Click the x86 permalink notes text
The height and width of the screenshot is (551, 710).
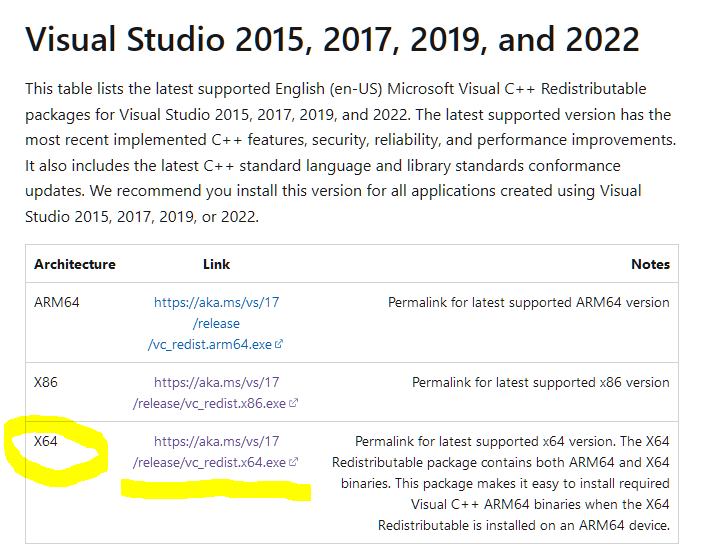point(541,382)
